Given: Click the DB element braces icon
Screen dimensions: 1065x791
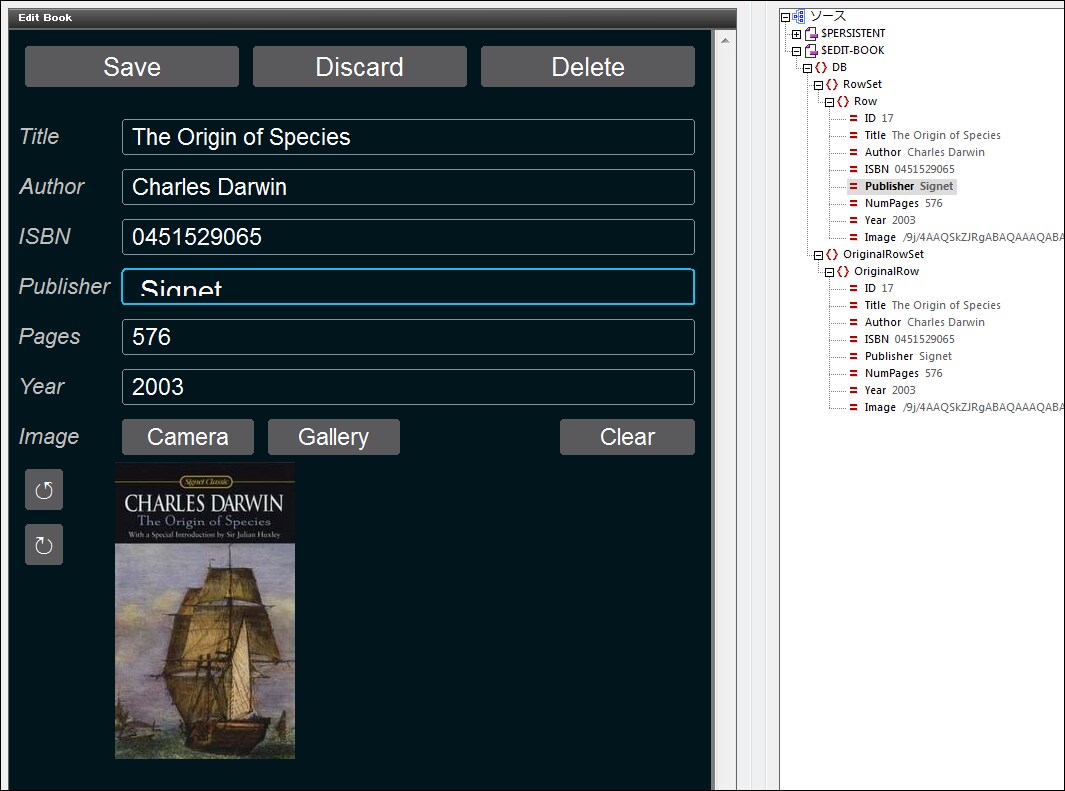Looking at the screenshot, I should [821, 67].
